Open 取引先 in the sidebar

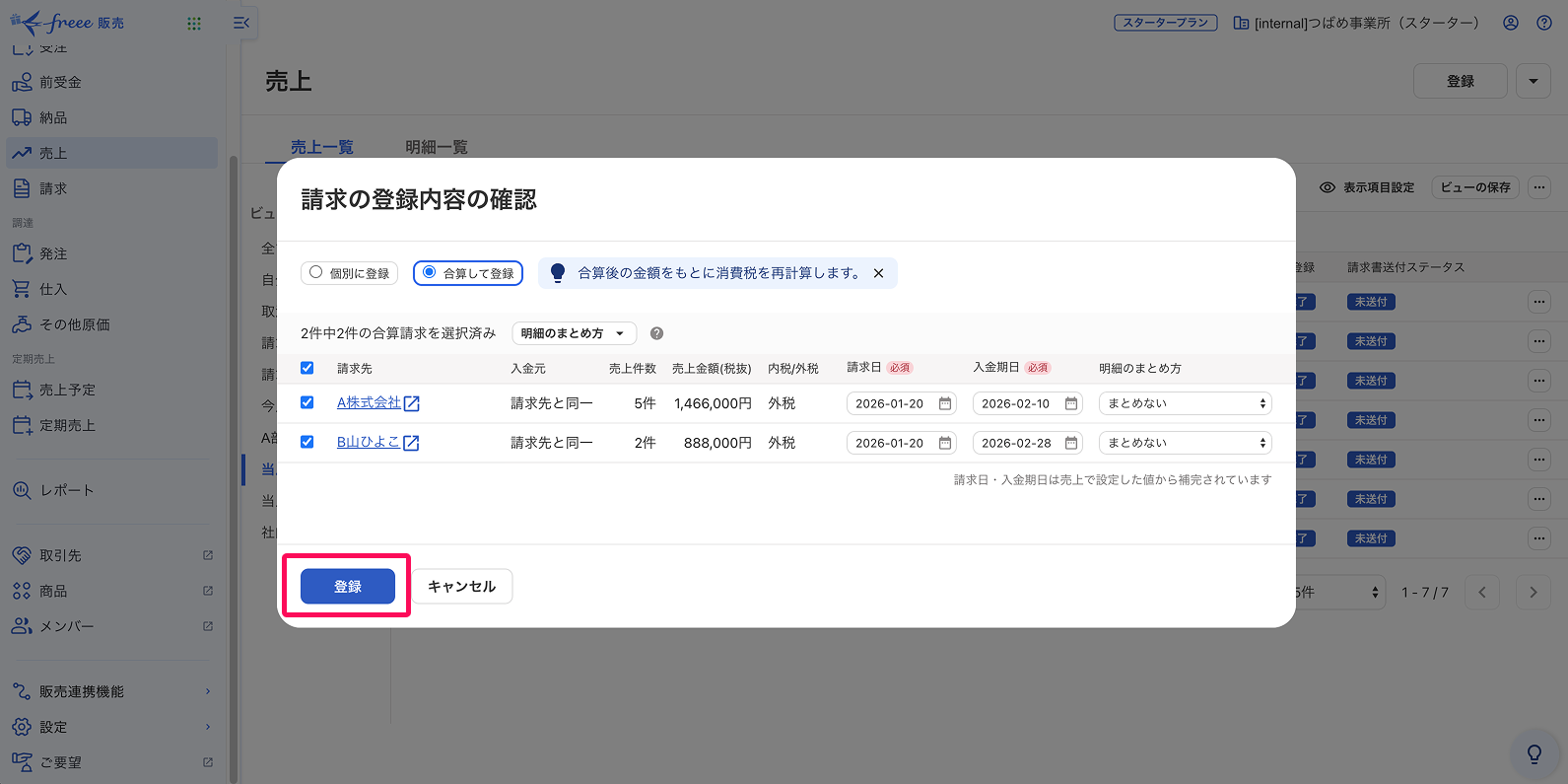110,555
